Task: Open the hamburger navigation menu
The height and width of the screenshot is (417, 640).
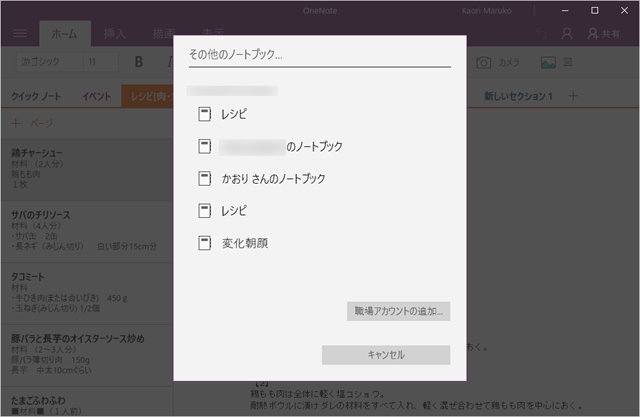Action: coord(20,33)
